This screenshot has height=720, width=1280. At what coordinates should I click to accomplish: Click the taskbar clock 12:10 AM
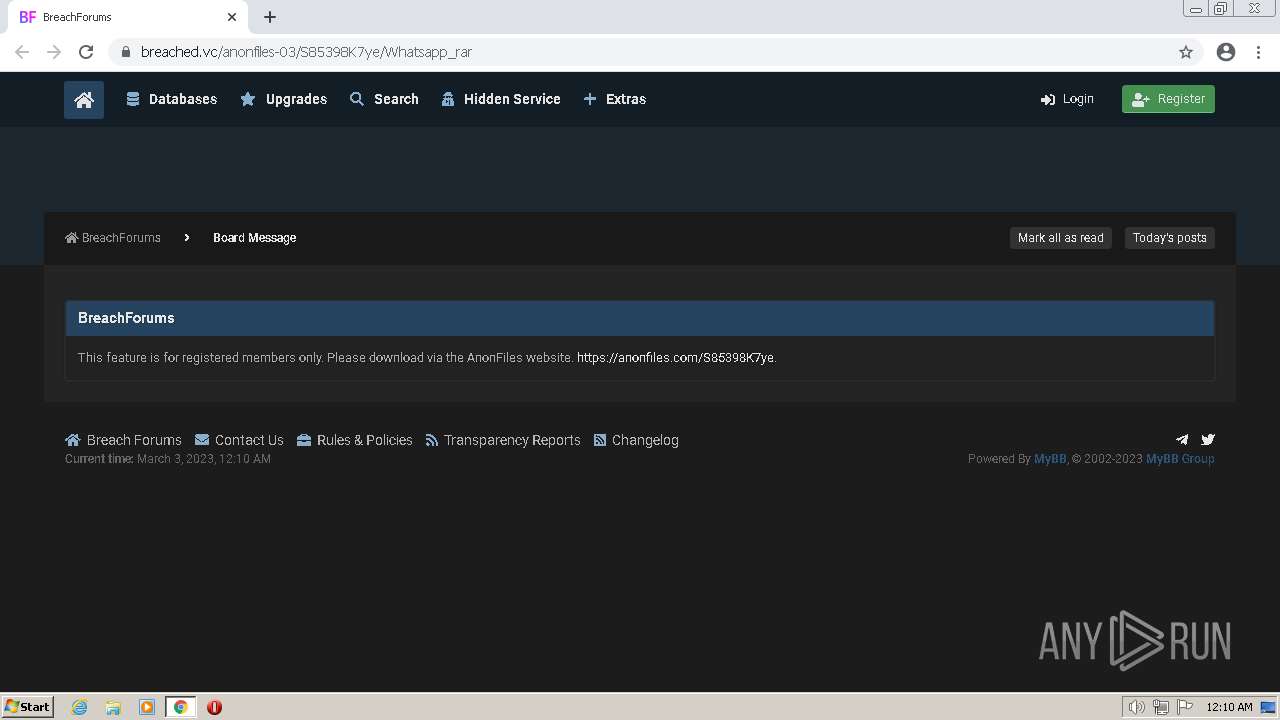[x=1229, y=707]
